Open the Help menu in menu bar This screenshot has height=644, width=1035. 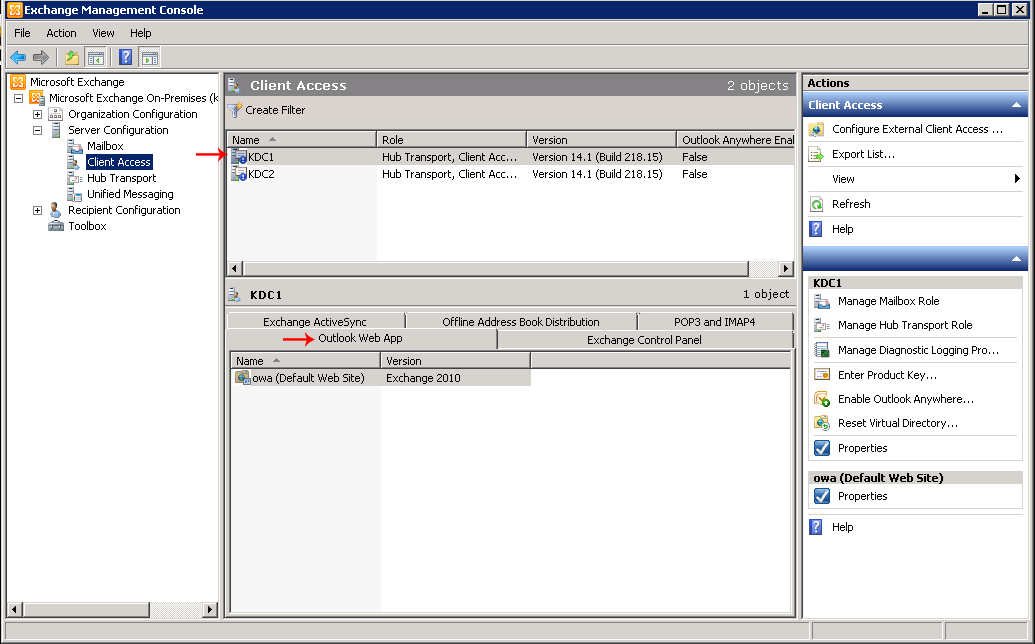point(141,33)
